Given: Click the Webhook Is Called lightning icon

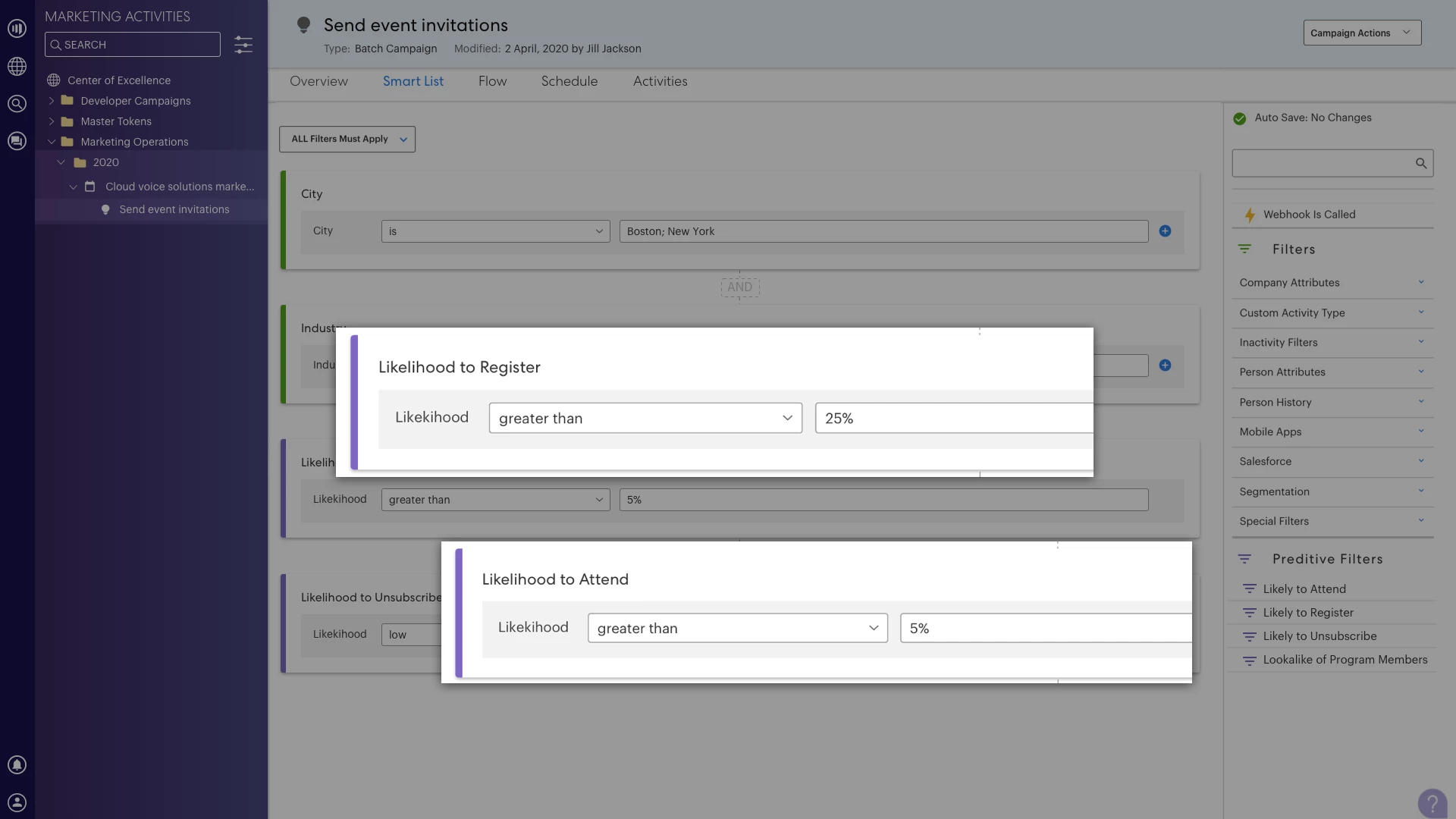Looking at the screenshot, I should [x=1249, y=215].
